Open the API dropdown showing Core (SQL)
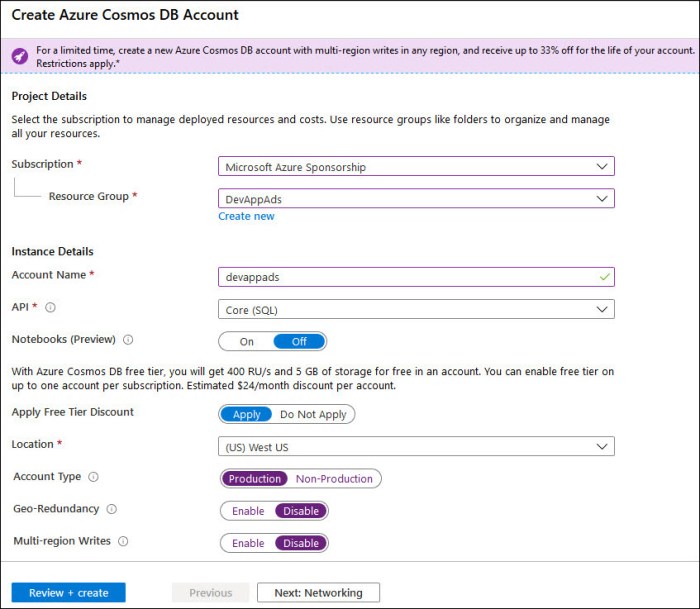The height and width of the screenshot is (609, 700). [416, 309]
